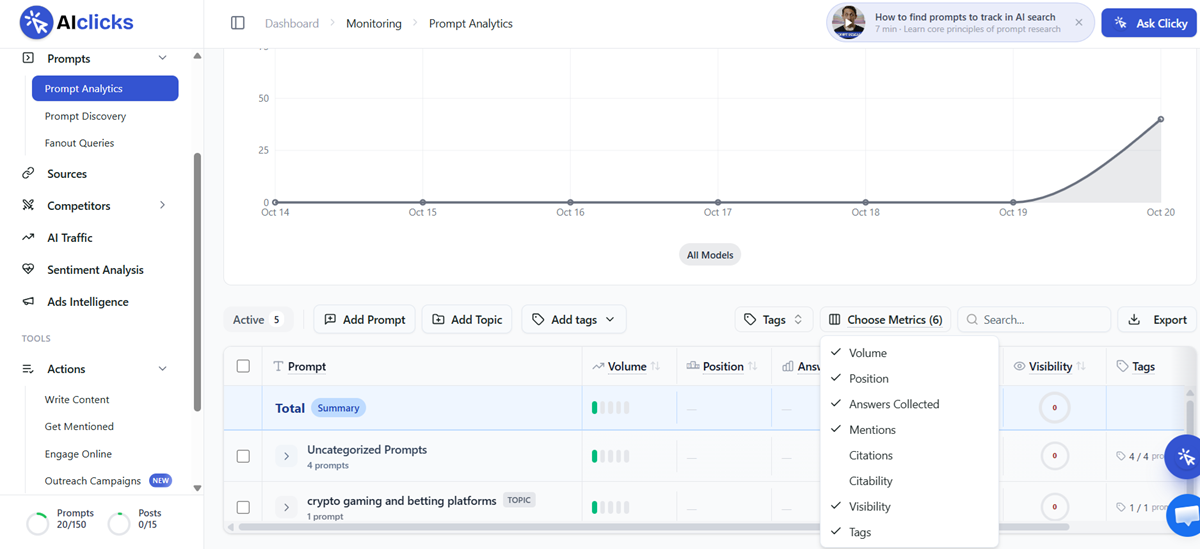This screenshot has width=1200, height=549.
Task: Open Engage Online in sidebar
Action: [78, 454]
